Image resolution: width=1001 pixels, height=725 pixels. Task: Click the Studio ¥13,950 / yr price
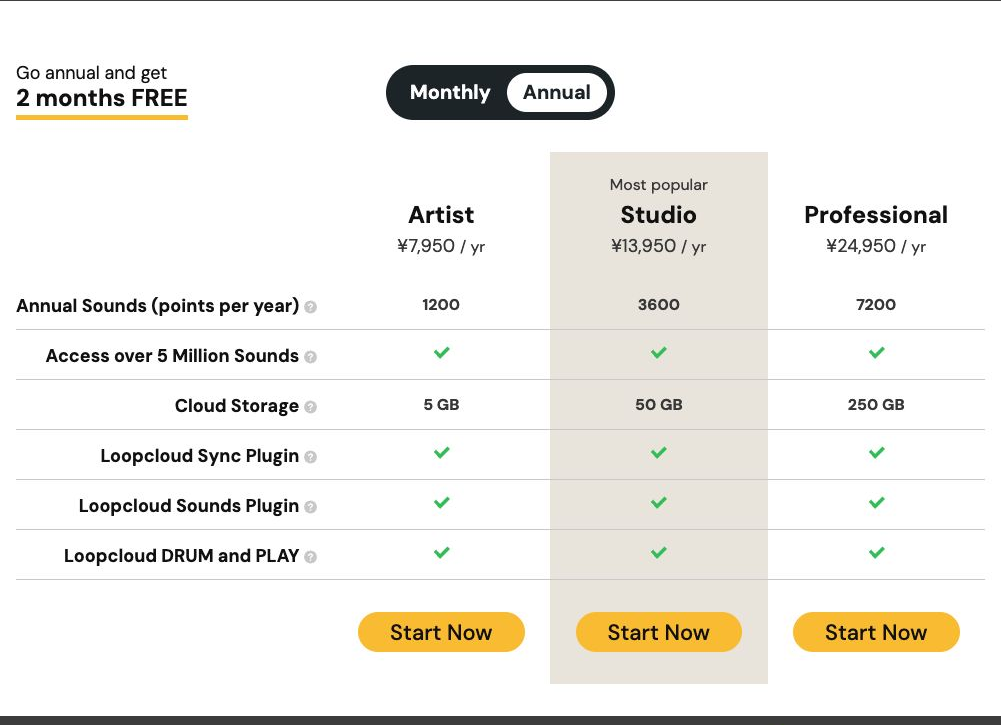click(659, 246)
